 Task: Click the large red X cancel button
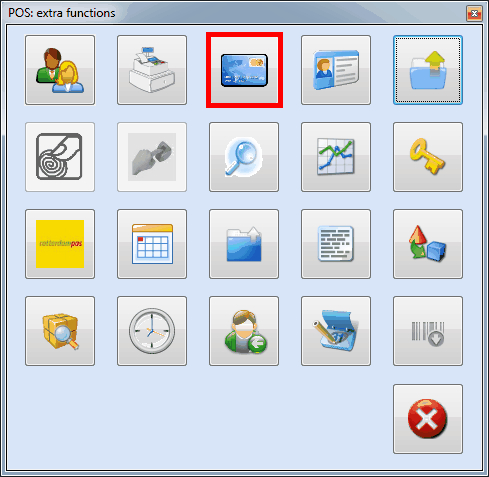pyautogui.click(x=428, y=419)
